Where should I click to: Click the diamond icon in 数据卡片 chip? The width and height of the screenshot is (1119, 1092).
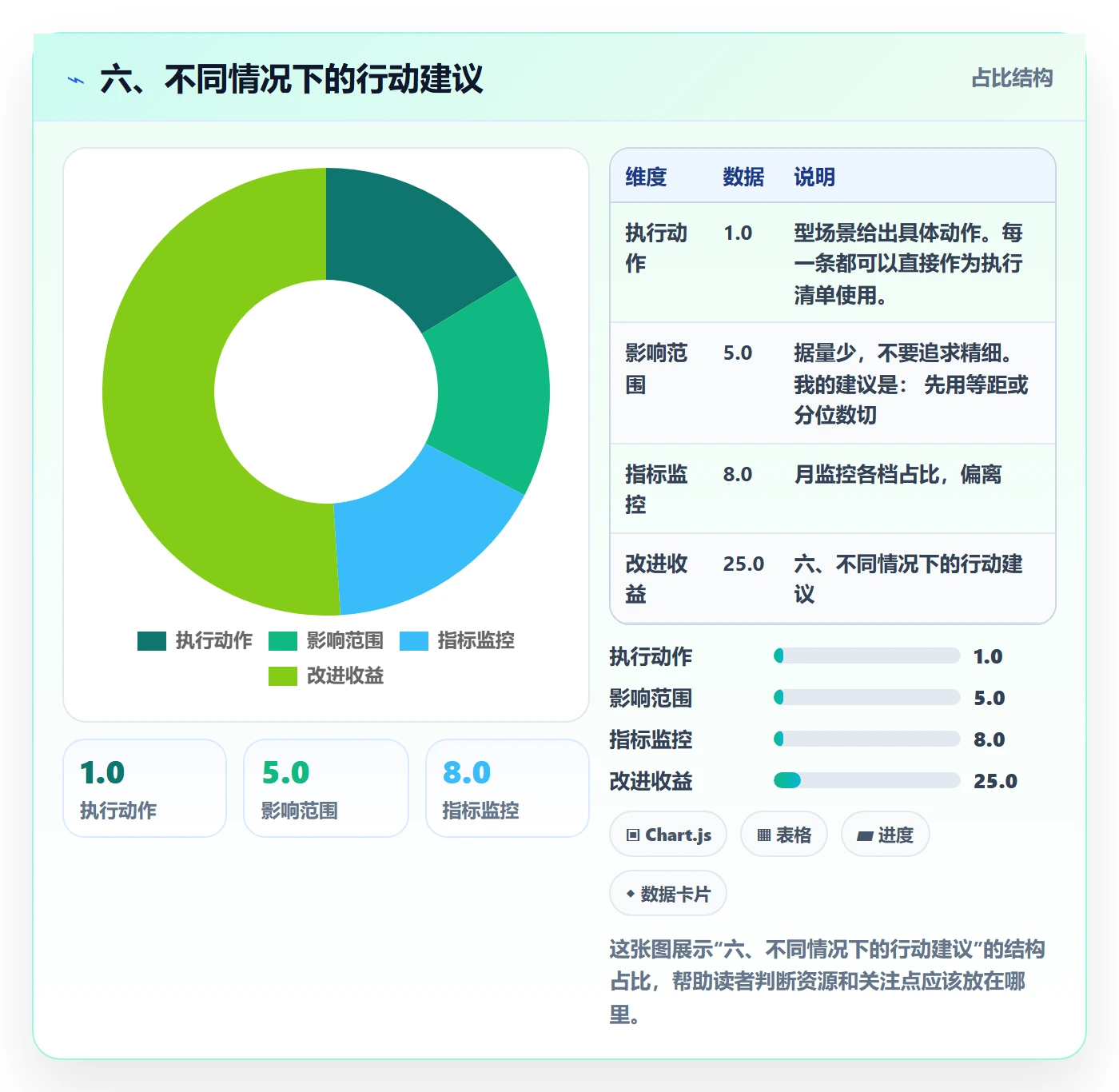631,894
